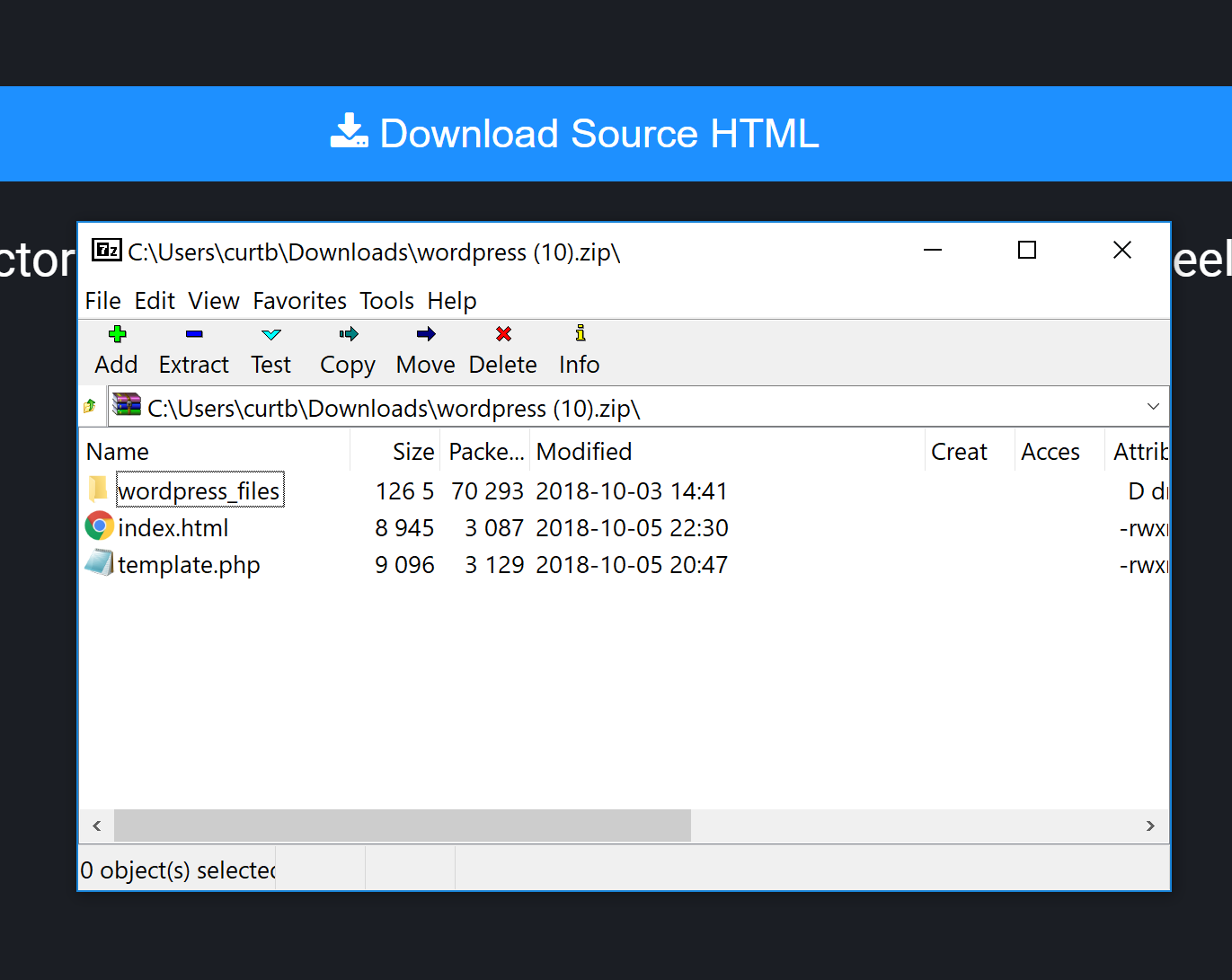
Task: Click Download Source HTML button
Action: pos(616,134)
